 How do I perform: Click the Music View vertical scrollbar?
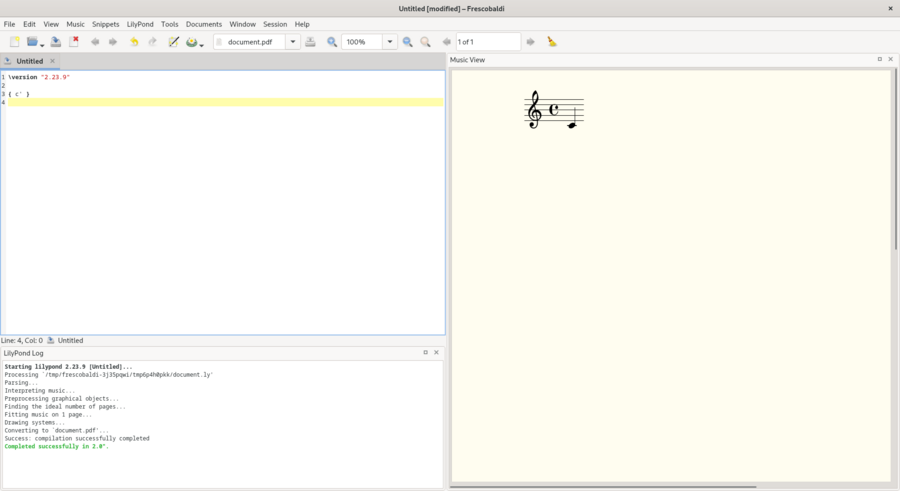[895, 160]
